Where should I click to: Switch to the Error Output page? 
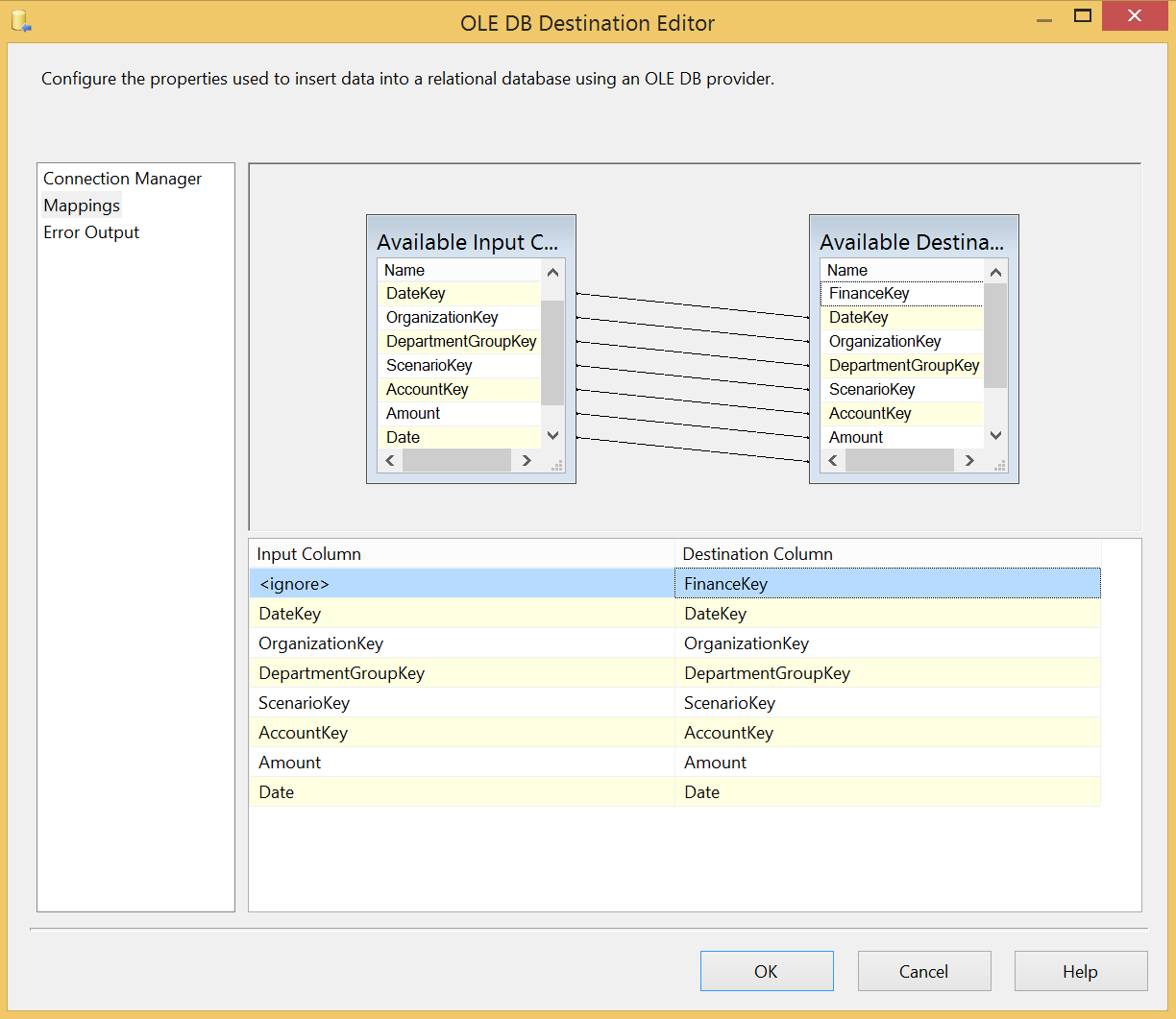pyautogui.click(x=91, y=232)
